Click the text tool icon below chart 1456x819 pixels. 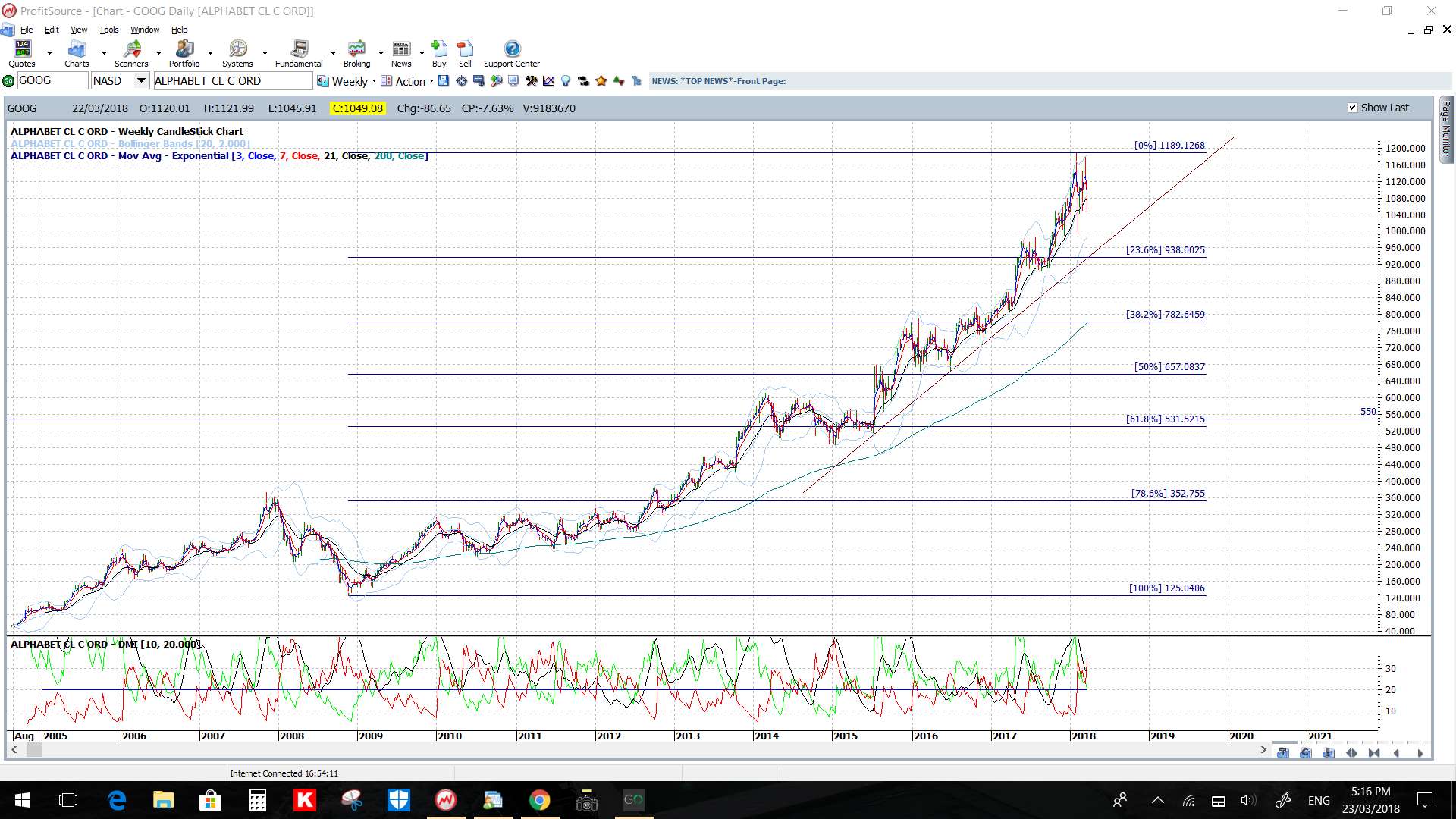pyautogui.click(x=1282, y=753)
